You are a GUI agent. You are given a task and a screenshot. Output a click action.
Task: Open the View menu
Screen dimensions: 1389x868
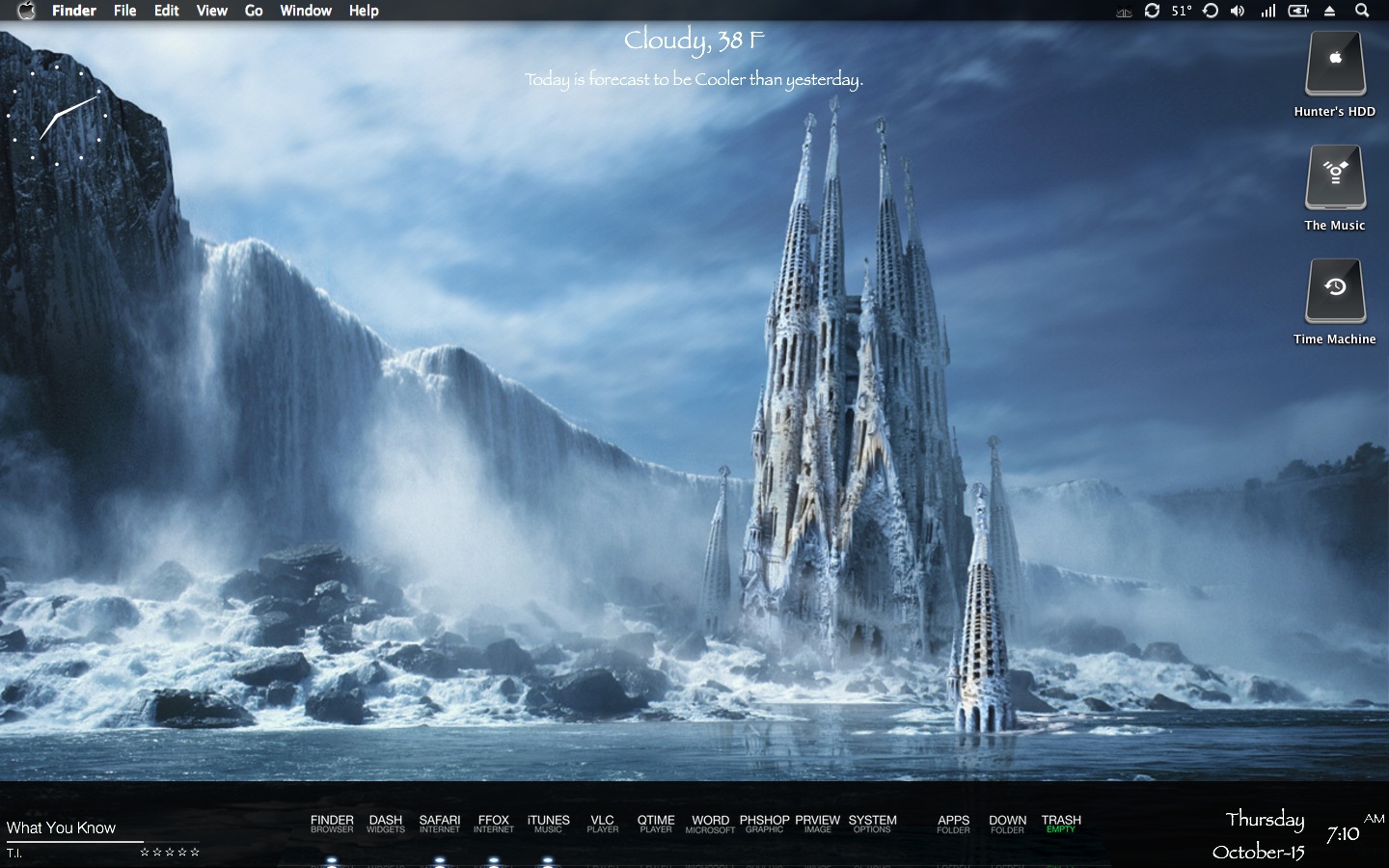(x=212, y=11)
